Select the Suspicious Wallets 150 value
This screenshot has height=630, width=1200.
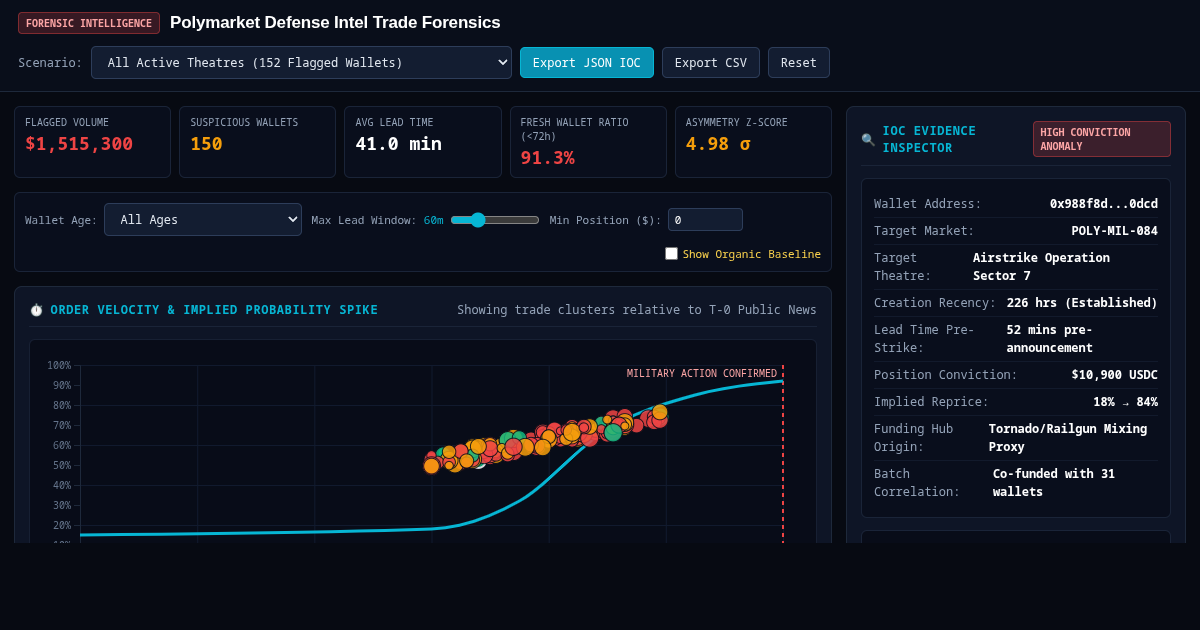[206, 144]
